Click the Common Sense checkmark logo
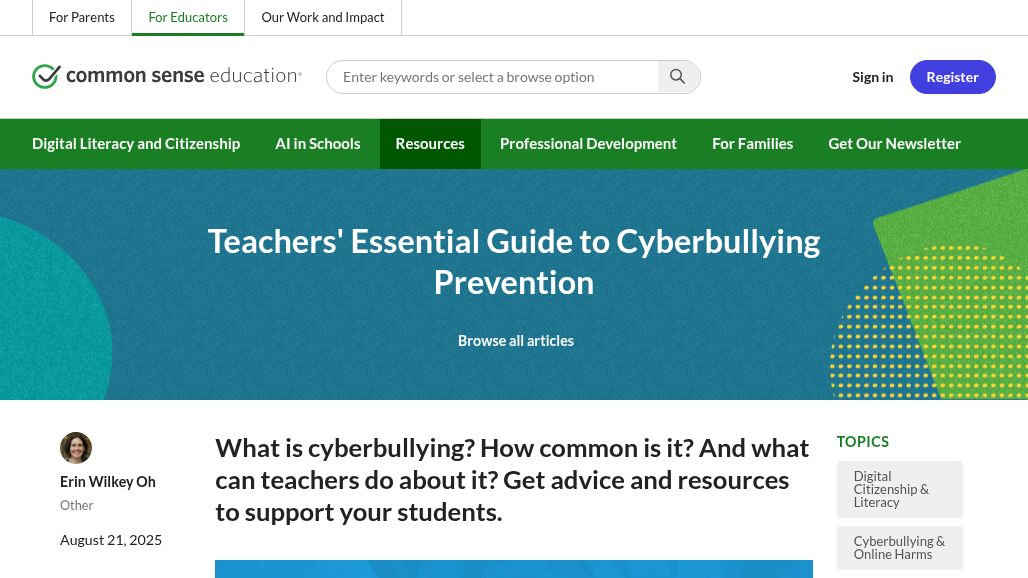The image size is (1028, 578). click(x=46, y=77)
